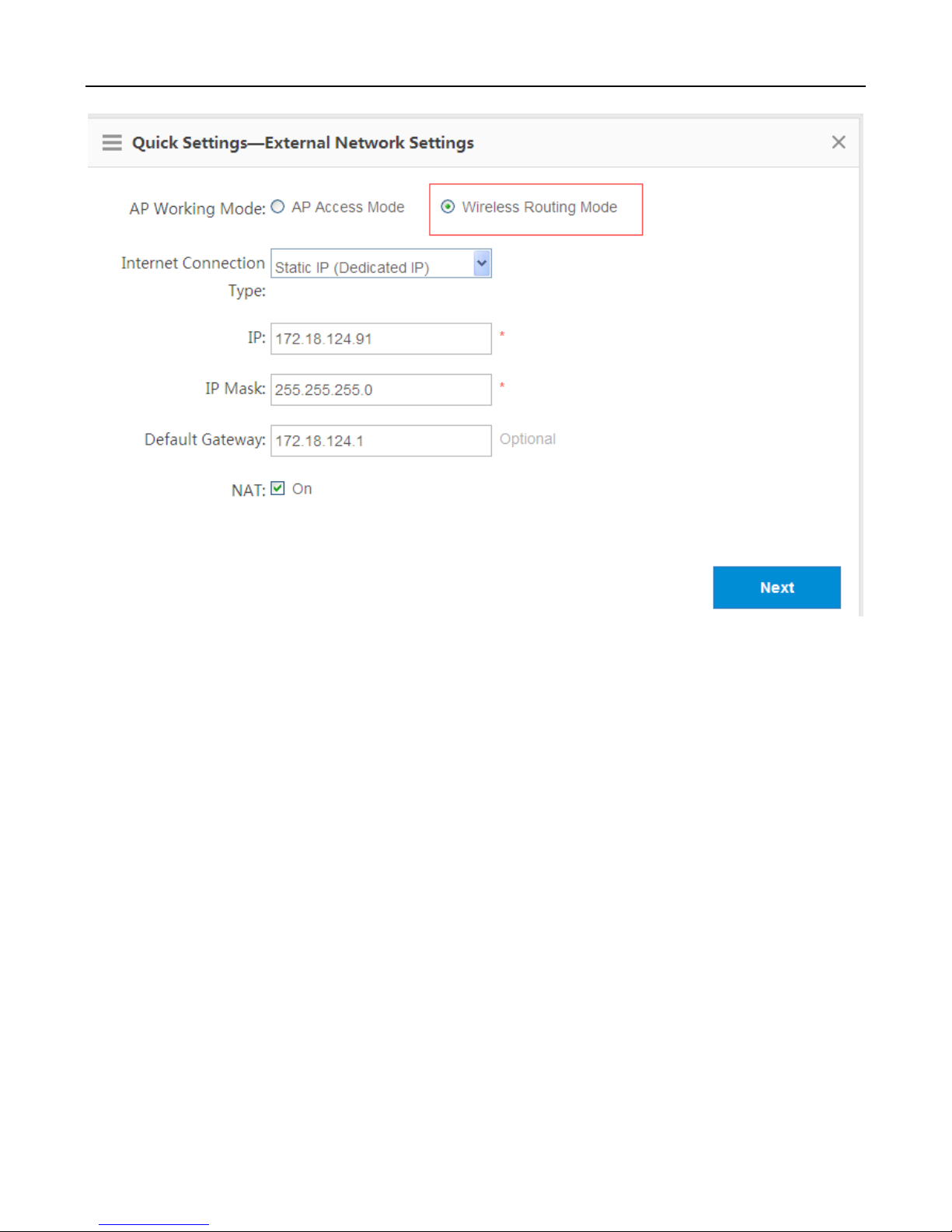Image resolution: width=952 pixels, height=1232 pixels.
Task: Open the Internet Connection Type dropdown
Action: pos(381,264)
